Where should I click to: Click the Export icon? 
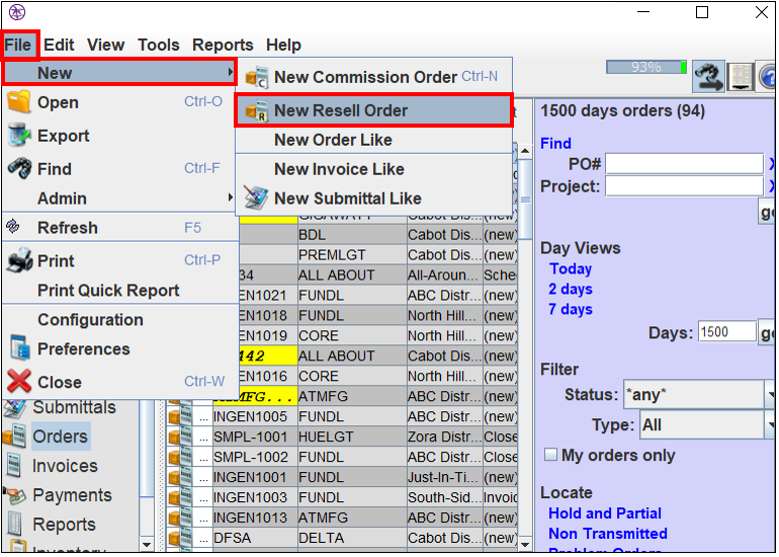tap(19, 136)
